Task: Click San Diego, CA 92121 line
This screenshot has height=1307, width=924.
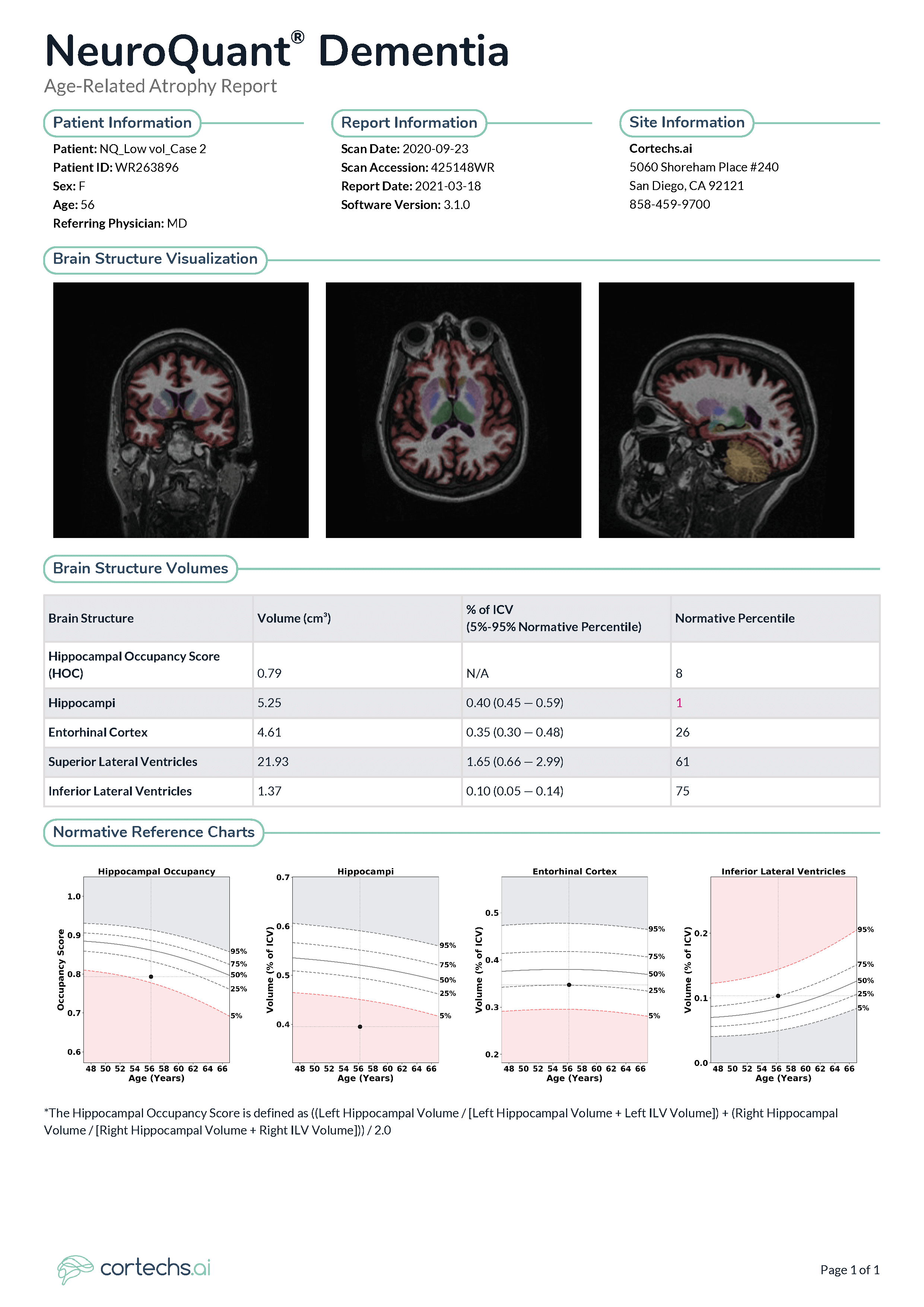Action: tap(686, 186)
